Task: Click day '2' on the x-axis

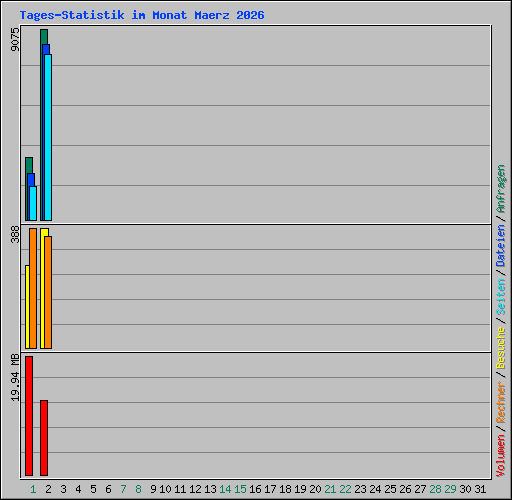Action: (48, 489)
